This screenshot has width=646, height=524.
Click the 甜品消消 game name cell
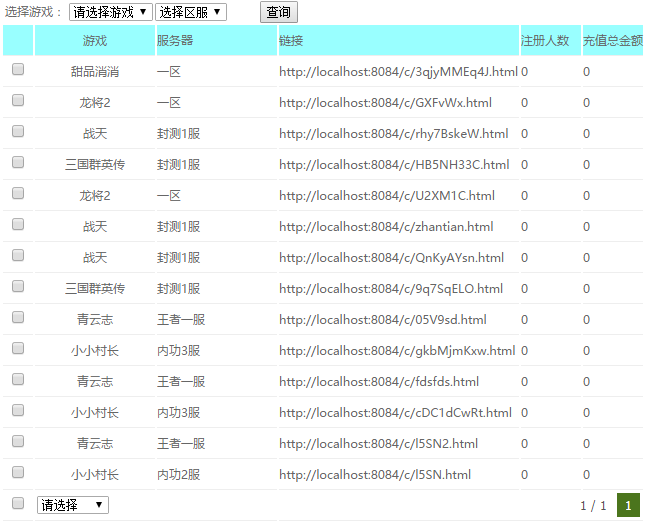95,72
